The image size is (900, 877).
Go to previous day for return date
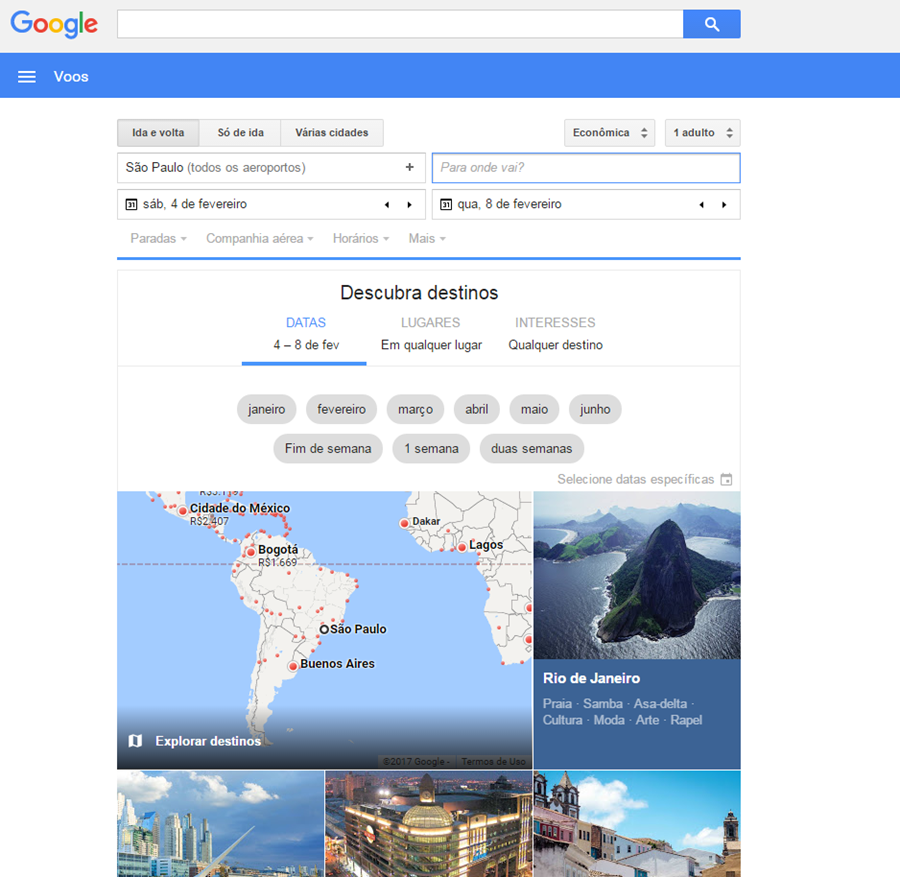701,205
